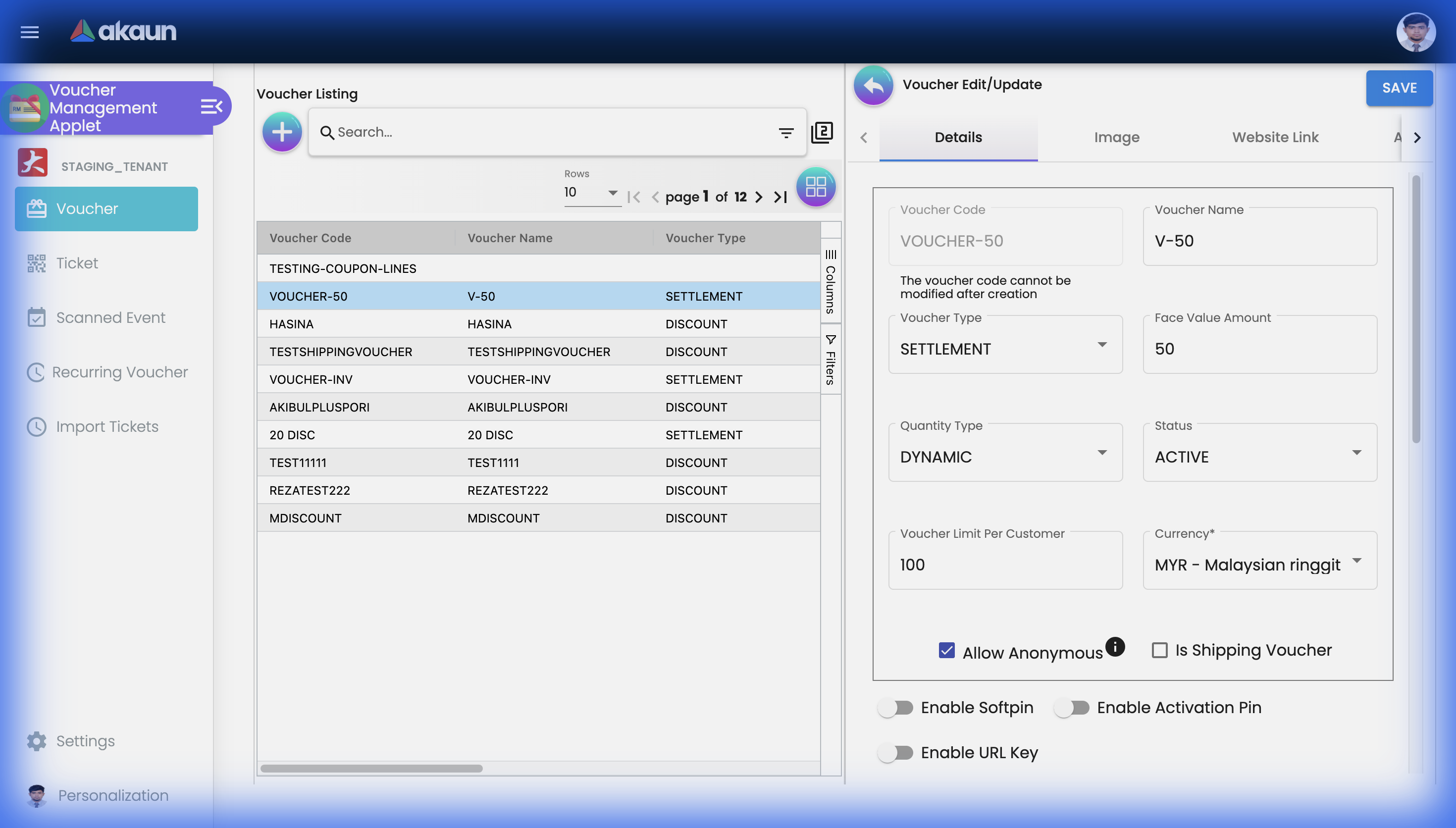
Task: Click the hamburger menu icon
Action: 30,32
